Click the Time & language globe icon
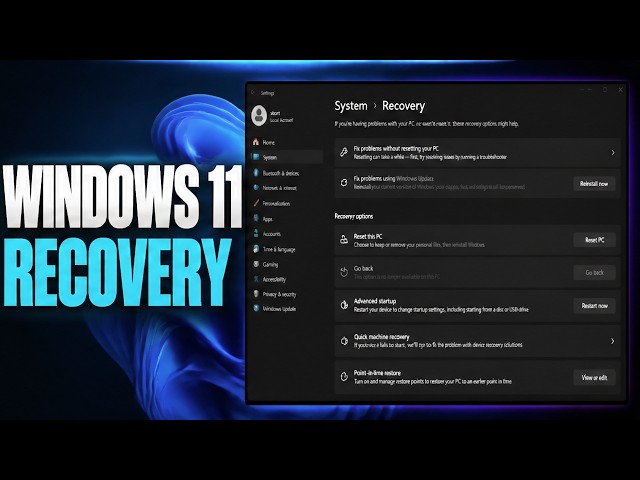This screenshot has height=480, width=640. pos(256,249)
